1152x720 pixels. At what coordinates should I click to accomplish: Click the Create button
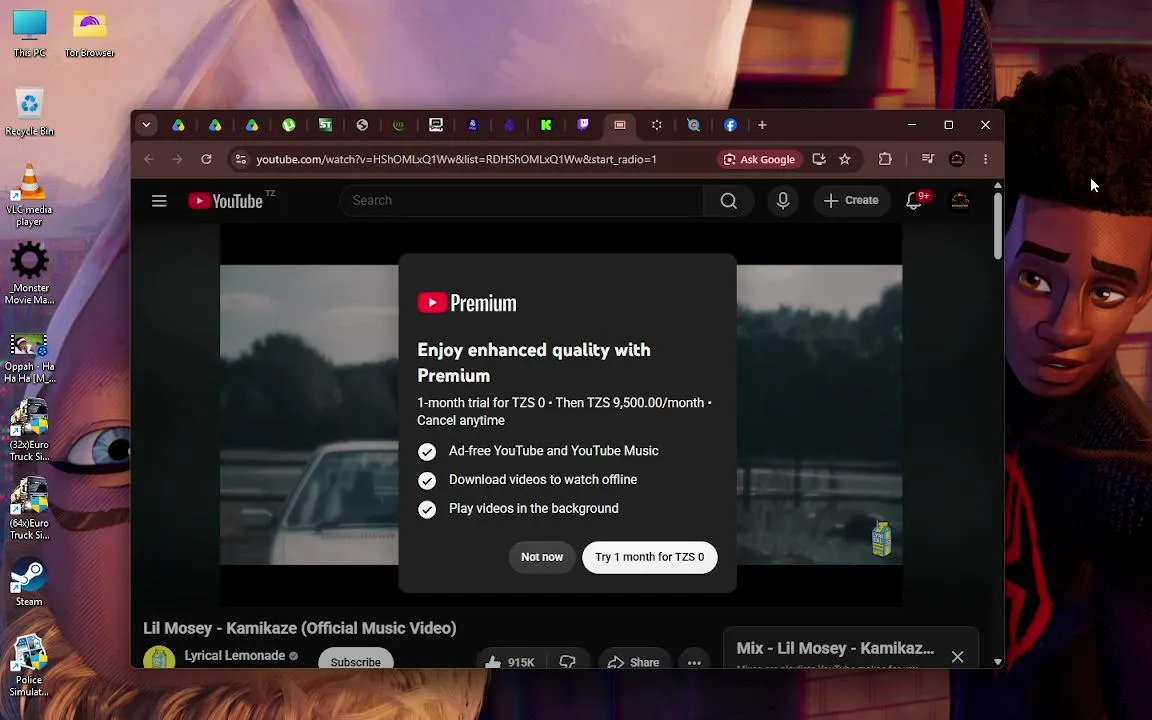tap(852, 201)
